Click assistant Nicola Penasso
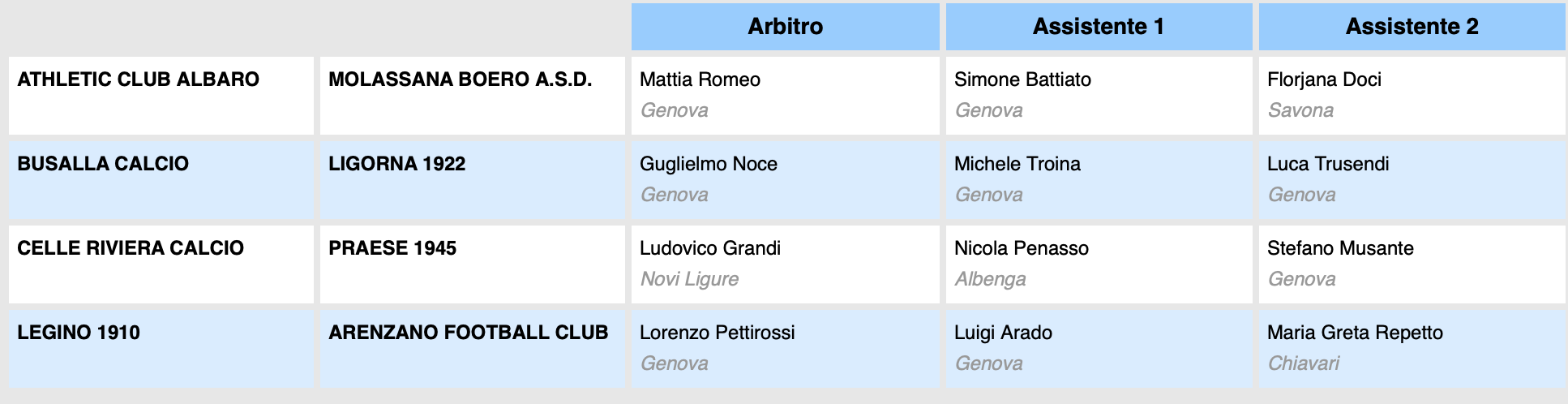The image size is (1568, 404). coord(1021,248)
